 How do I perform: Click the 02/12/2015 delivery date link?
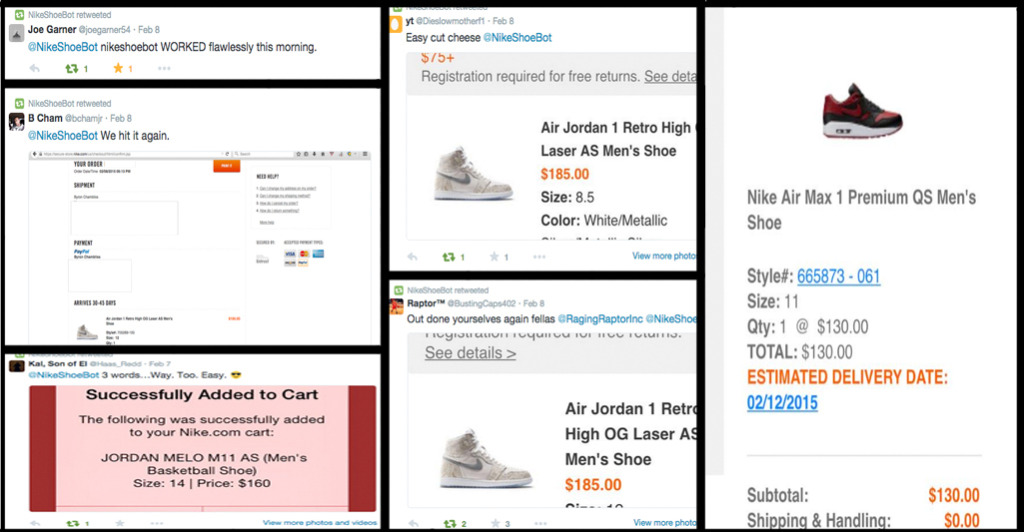tap(782, 402)
